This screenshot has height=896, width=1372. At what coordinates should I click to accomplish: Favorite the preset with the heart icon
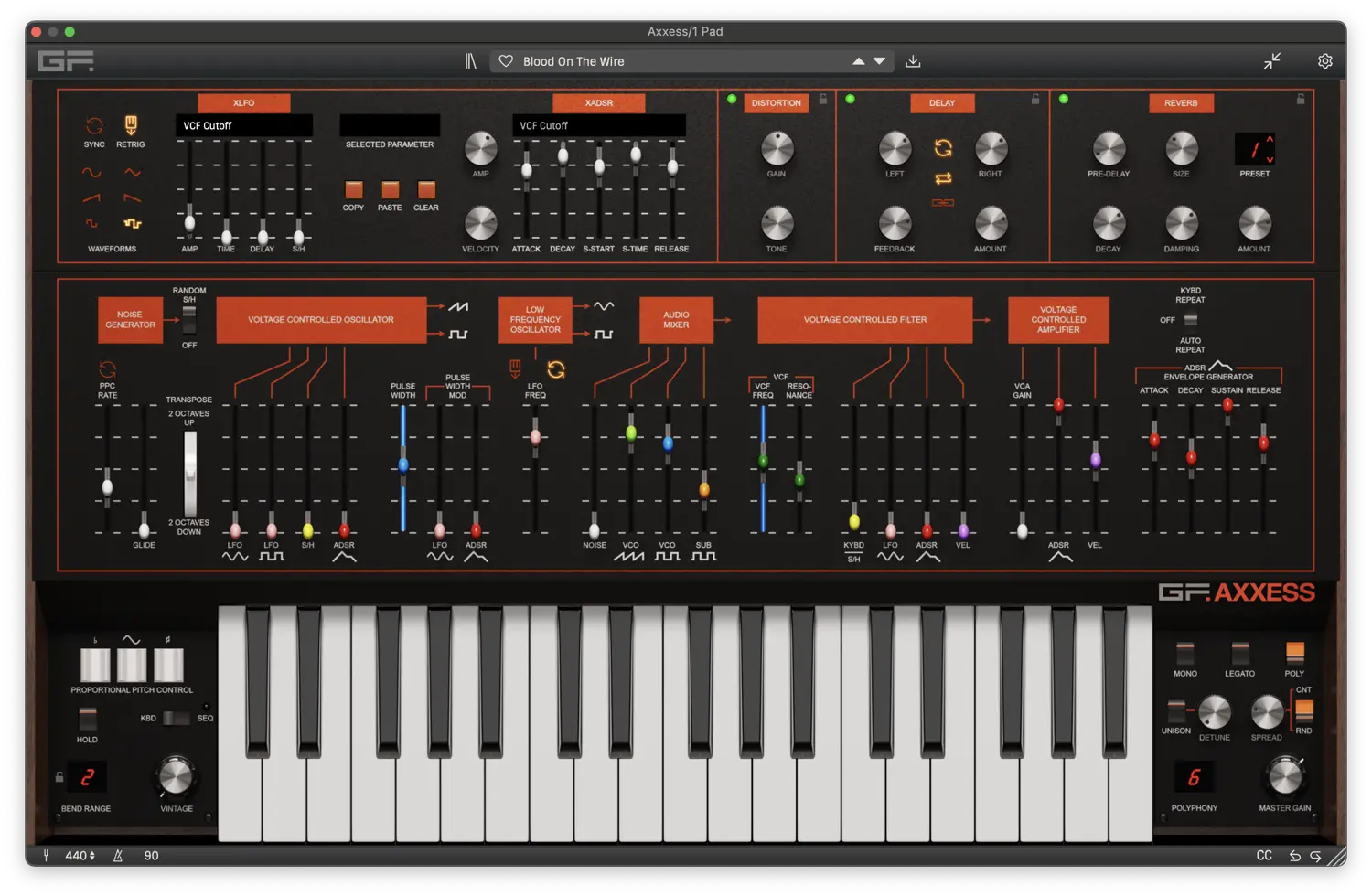point(506,61)
